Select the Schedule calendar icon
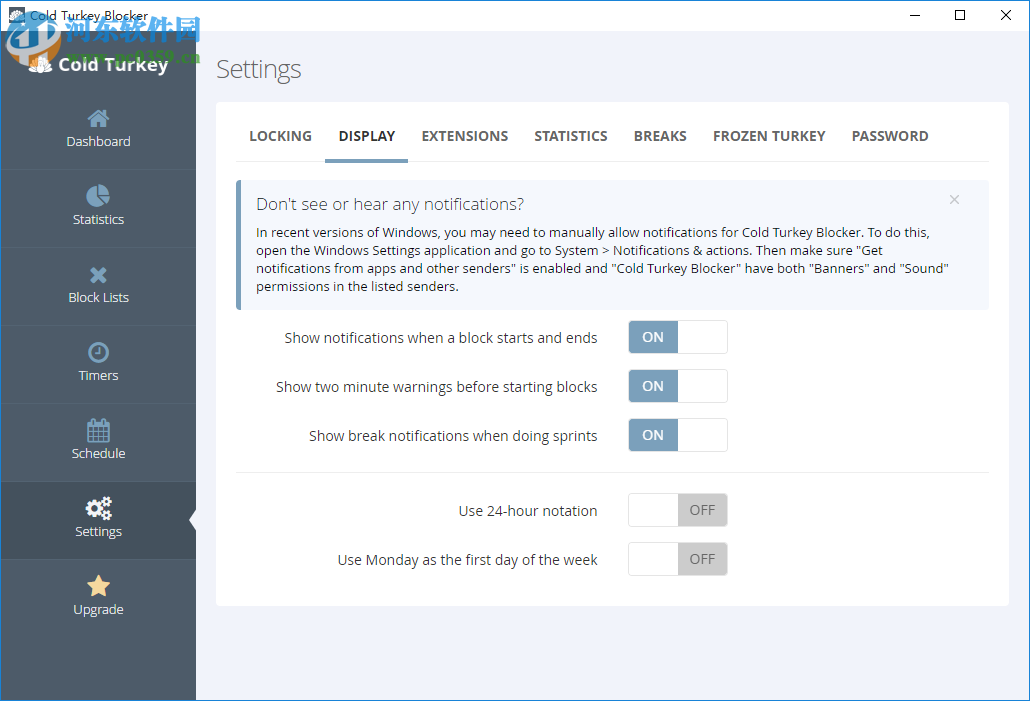The width and height of the screenshot is (1030, 701). point(98,428)
